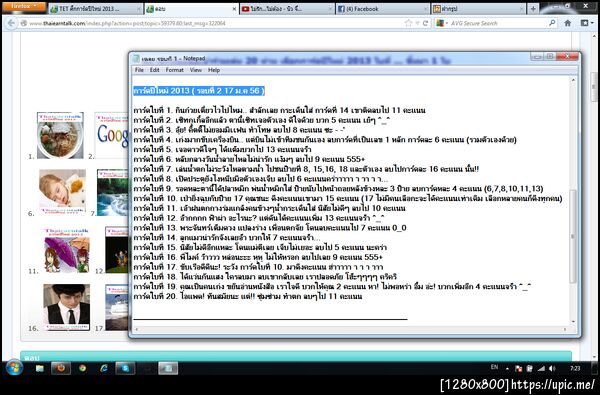
Task: Open man in vest thumbnail number 16
Action: coord(67,307)
